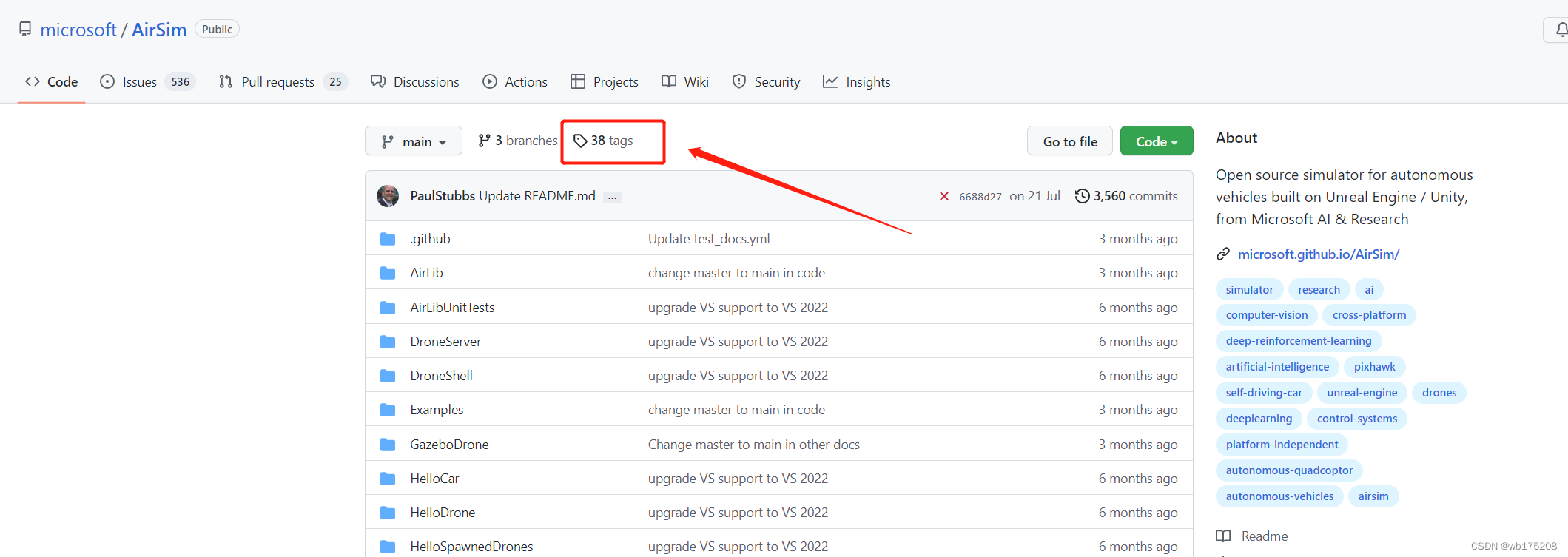Select the research topic tag
The width and height of the screenshot is (1568, 557).
1319,290
